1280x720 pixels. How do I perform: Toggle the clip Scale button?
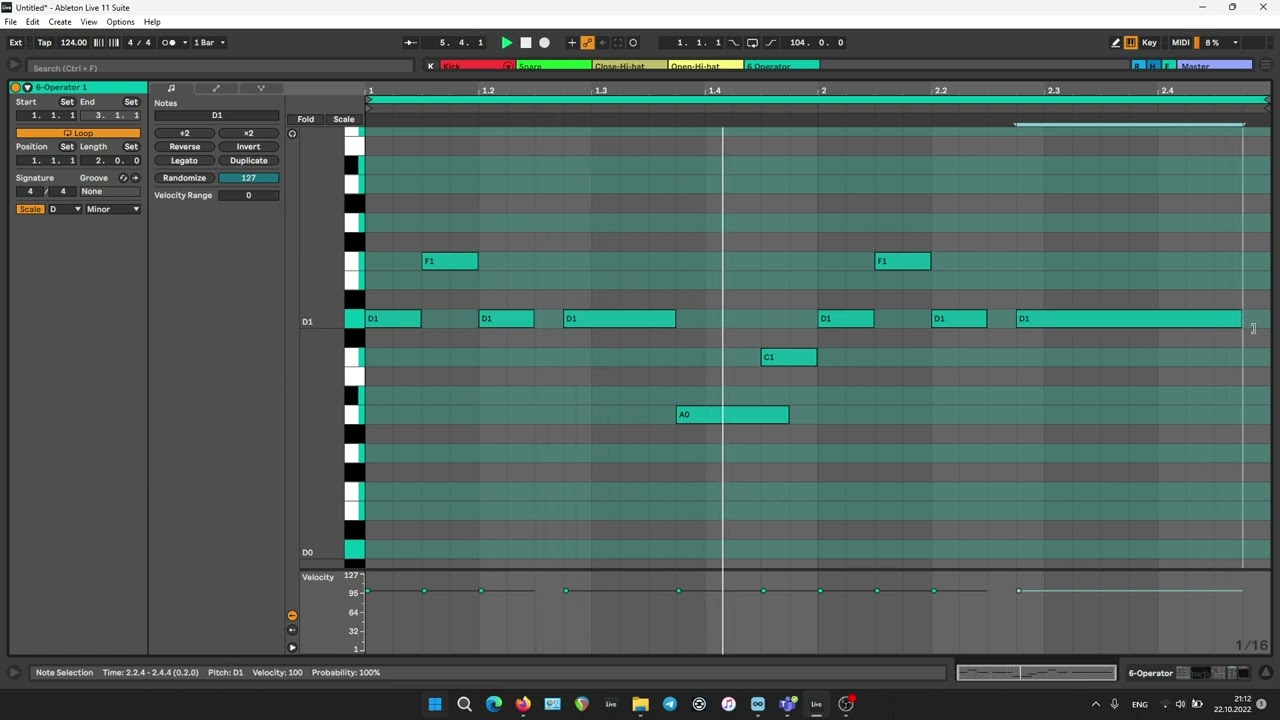[x=30, y=209]
